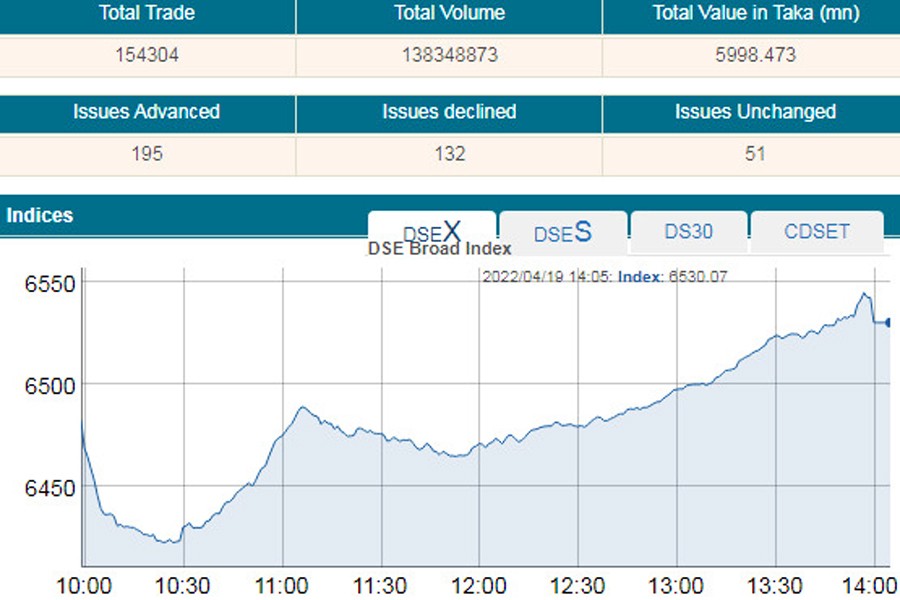The height and width of the screenshot is (600, 900).
Task: Select the Total Trade column header
Action: click(x=146, y=14)
